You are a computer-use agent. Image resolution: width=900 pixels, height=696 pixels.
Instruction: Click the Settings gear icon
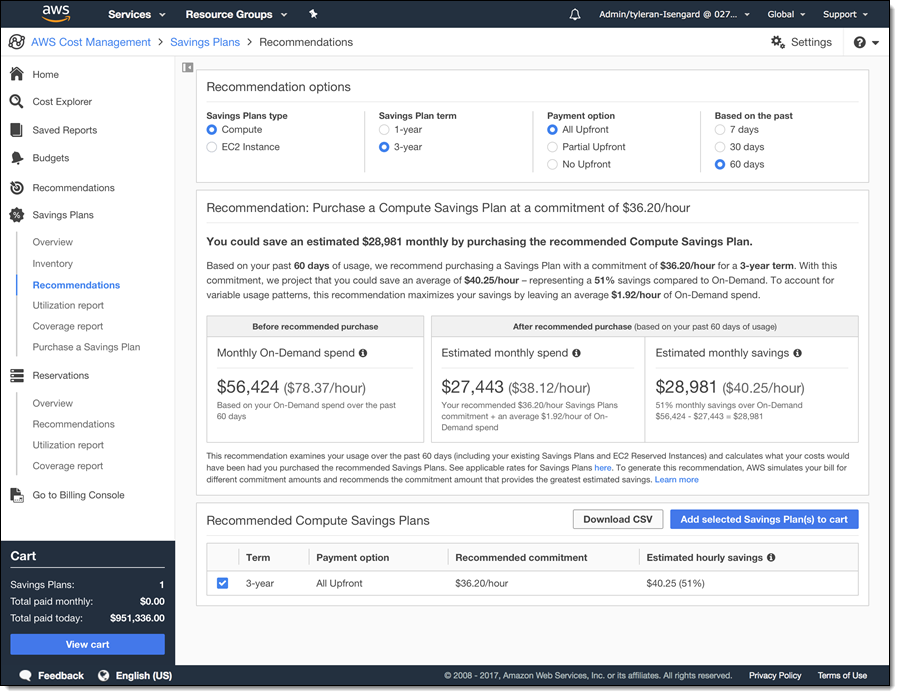tap(778, 42)
